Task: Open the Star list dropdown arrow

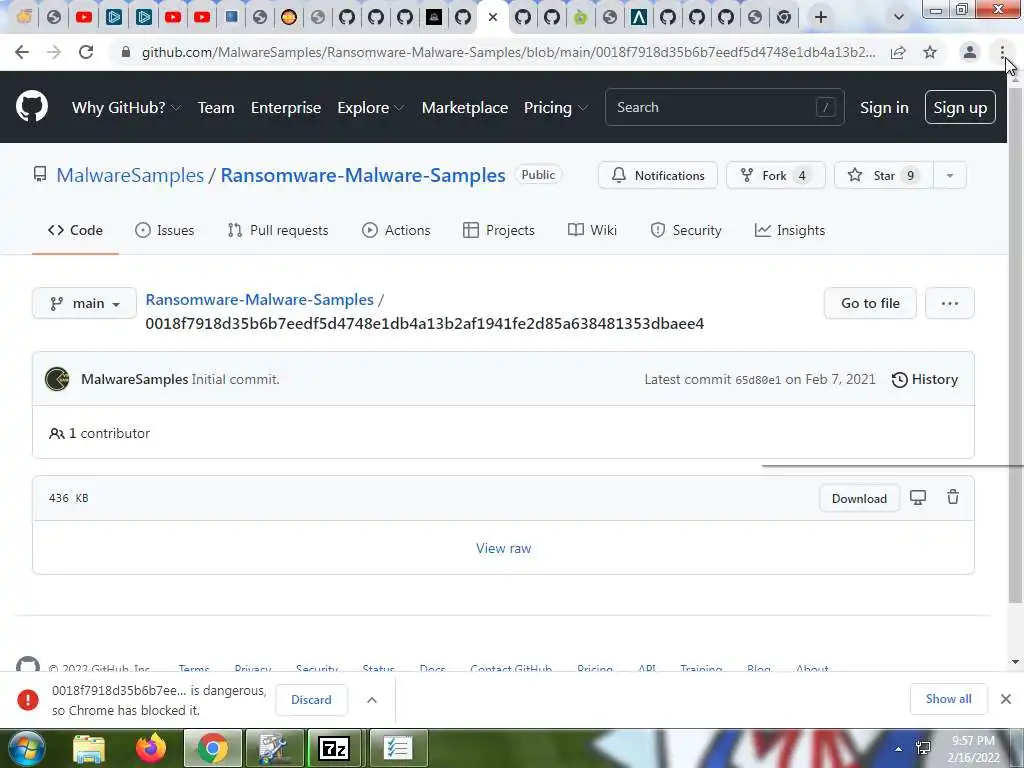Action: click(x=950, y=175)
